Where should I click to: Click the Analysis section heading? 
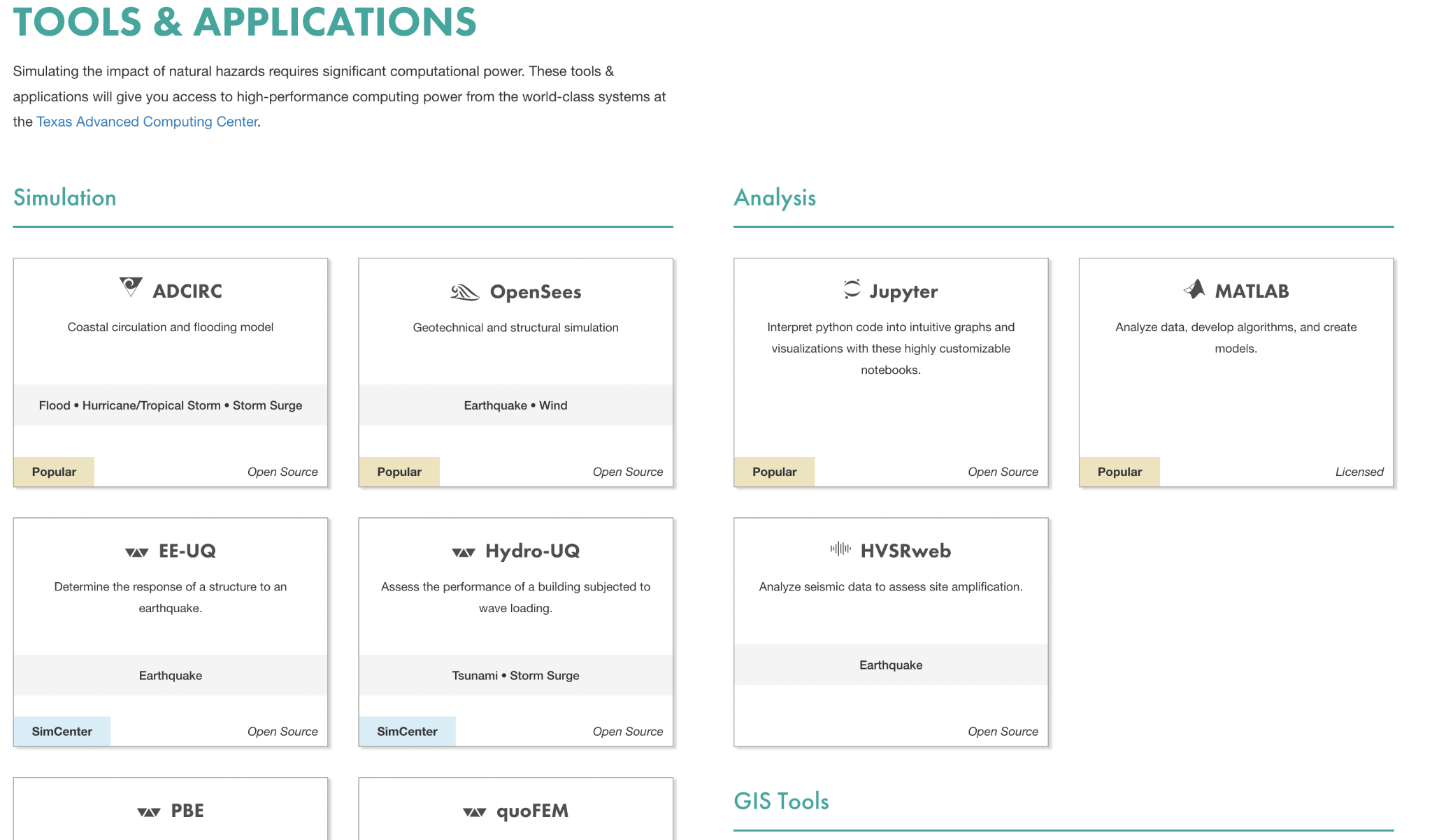(x=775, y=198)
